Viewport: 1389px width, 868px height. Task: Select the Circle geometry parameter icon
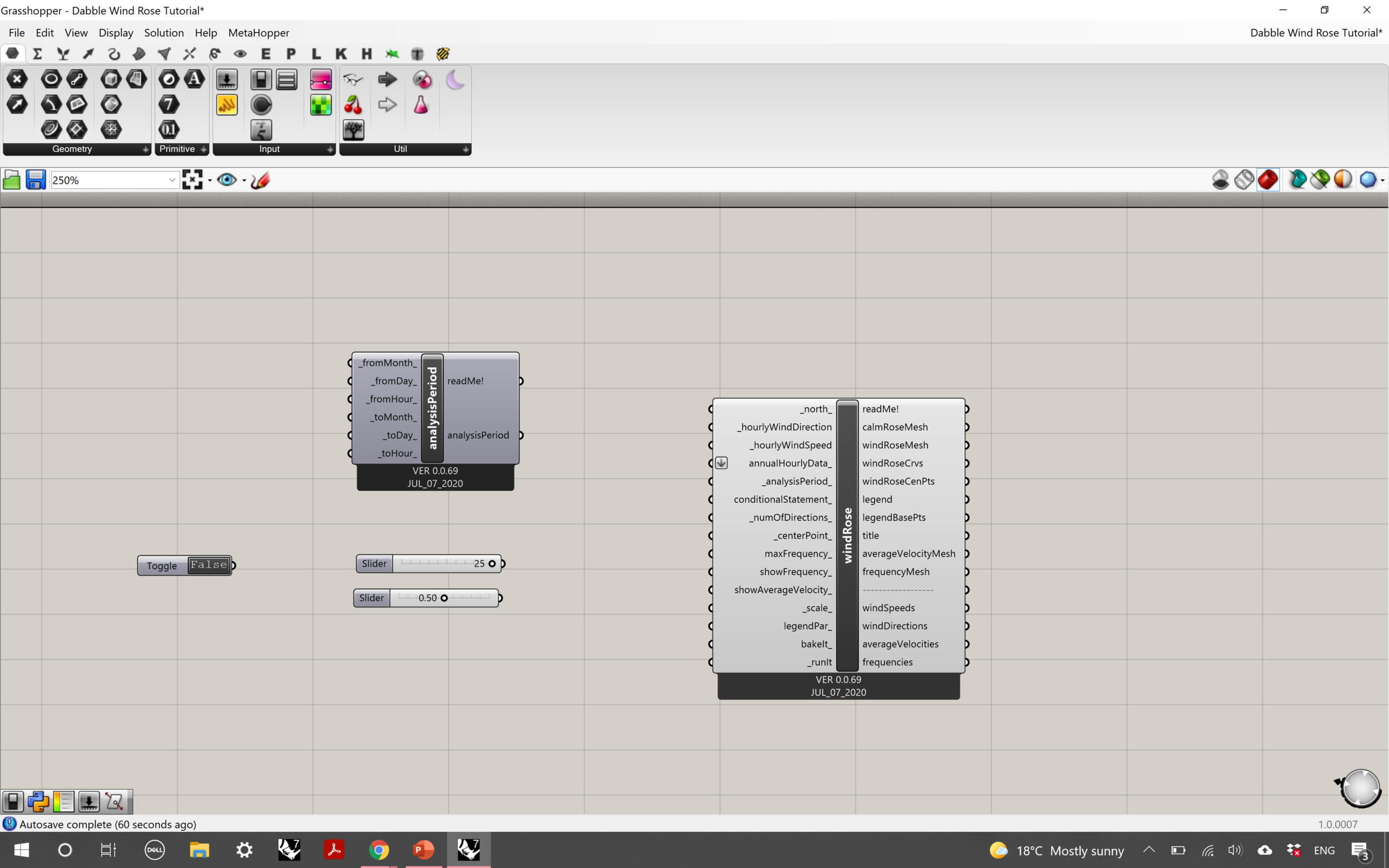pos(51,79)
